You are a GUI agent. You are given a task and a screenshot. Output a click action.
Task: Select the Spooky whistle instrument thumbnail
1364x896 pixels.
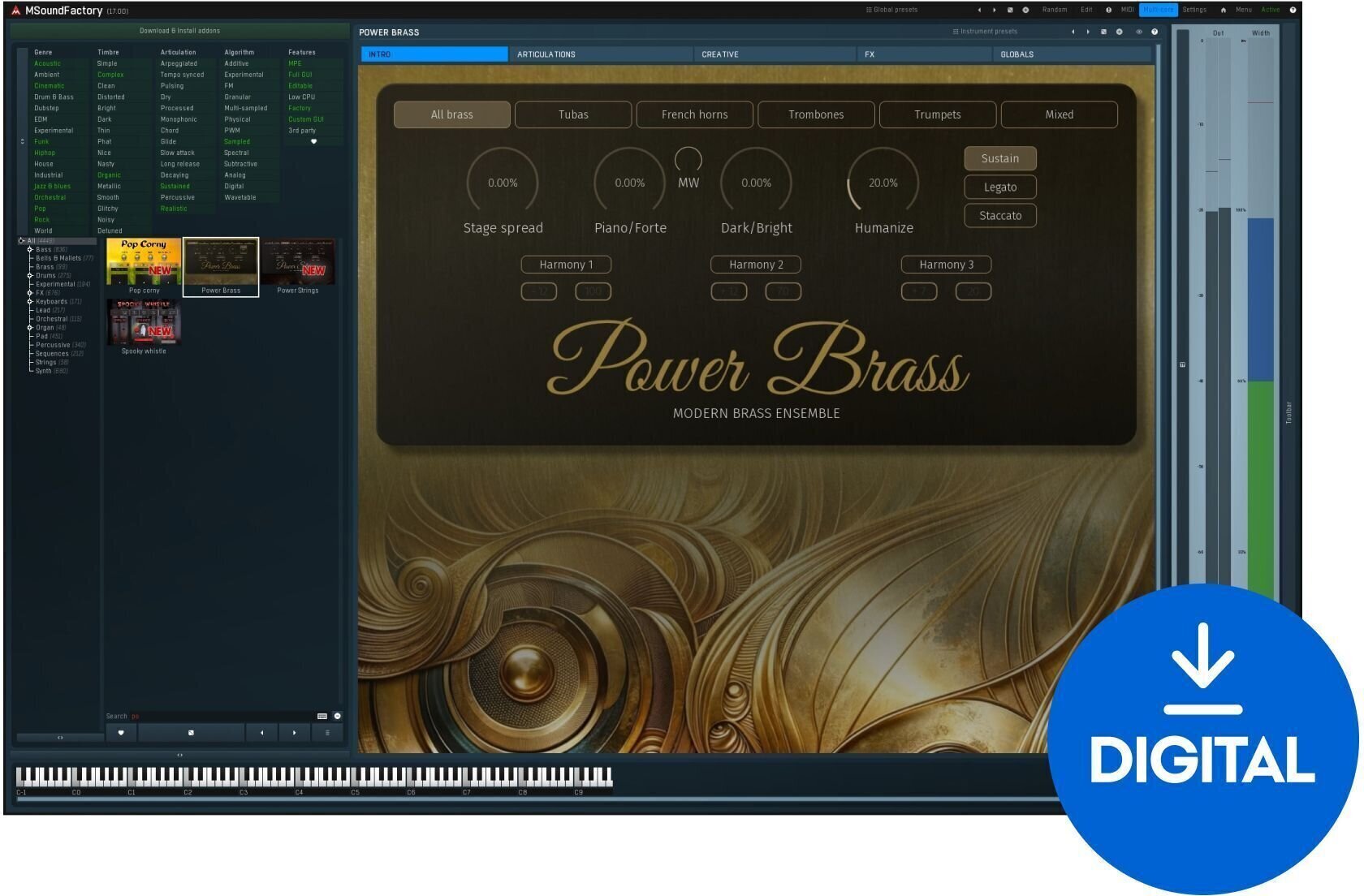144,322
